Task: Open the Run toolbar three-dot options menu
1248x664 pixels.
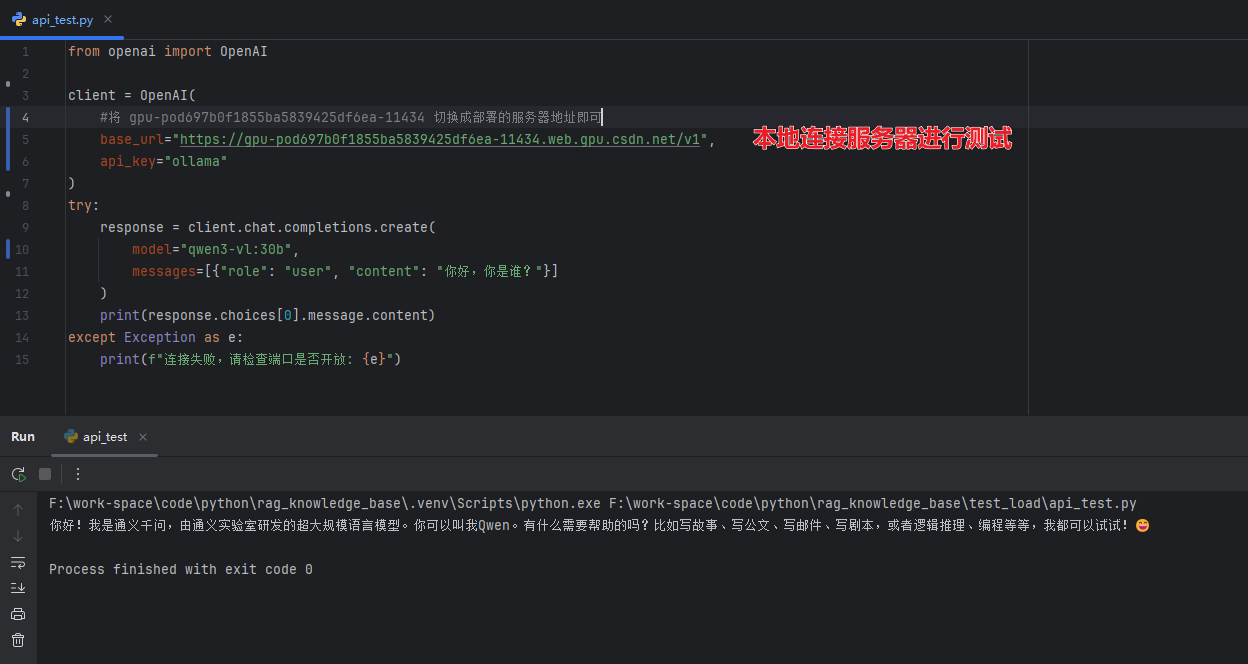Action: 78,474
